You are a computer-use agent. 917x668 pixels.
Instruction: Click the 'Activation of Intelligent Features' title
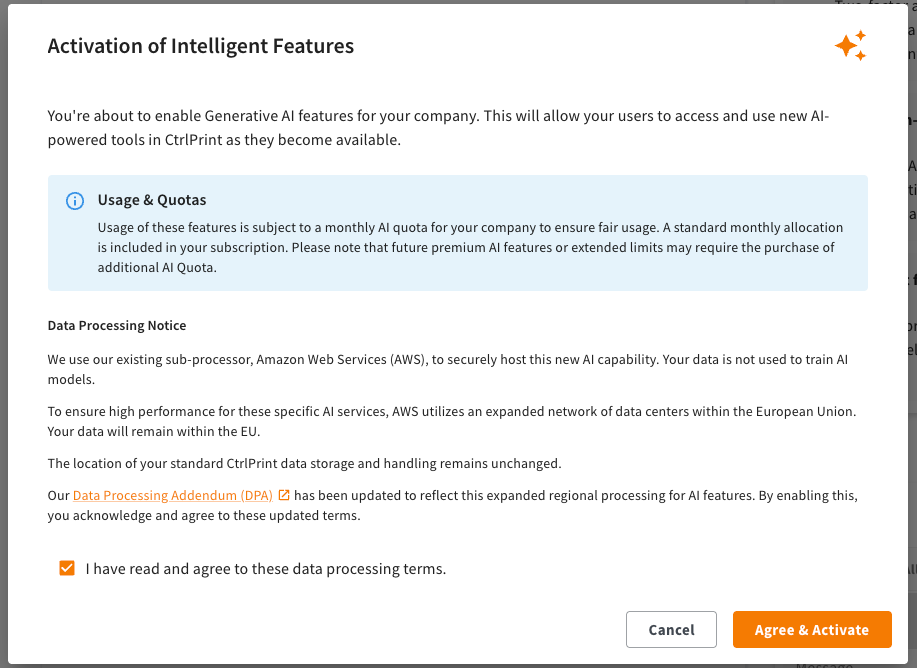click(200, 46)
